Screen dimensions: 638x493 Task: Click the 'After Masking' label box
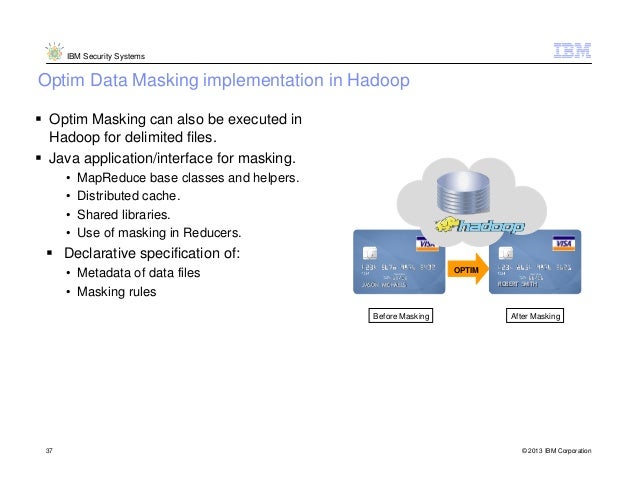coord(535,316)
